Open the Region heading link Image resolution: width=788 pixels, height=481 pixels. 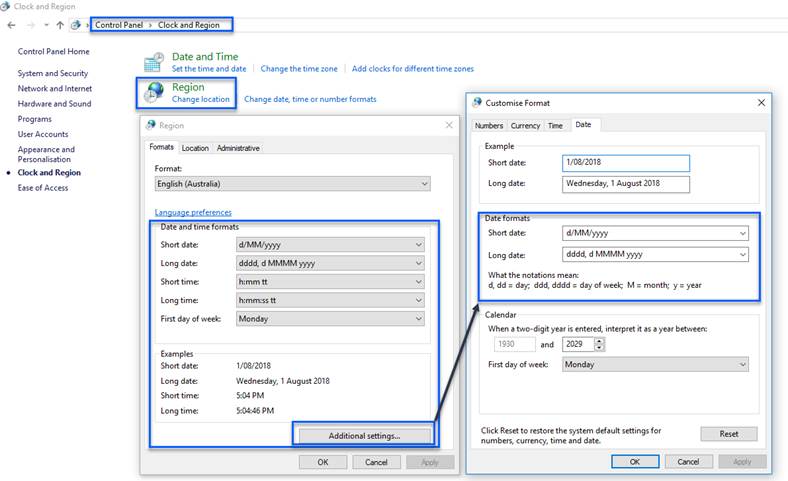click(x=188, y=87)
